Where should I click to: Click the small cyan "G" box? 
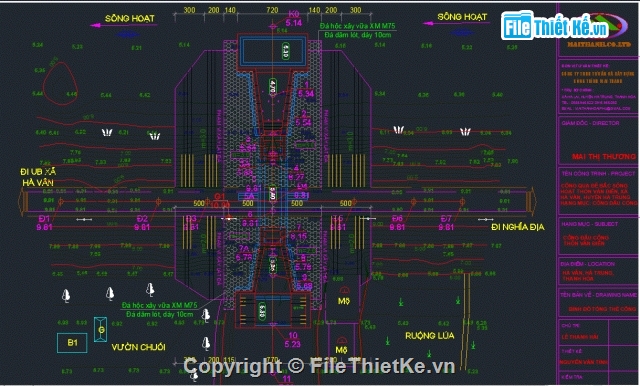pos(100,329)
